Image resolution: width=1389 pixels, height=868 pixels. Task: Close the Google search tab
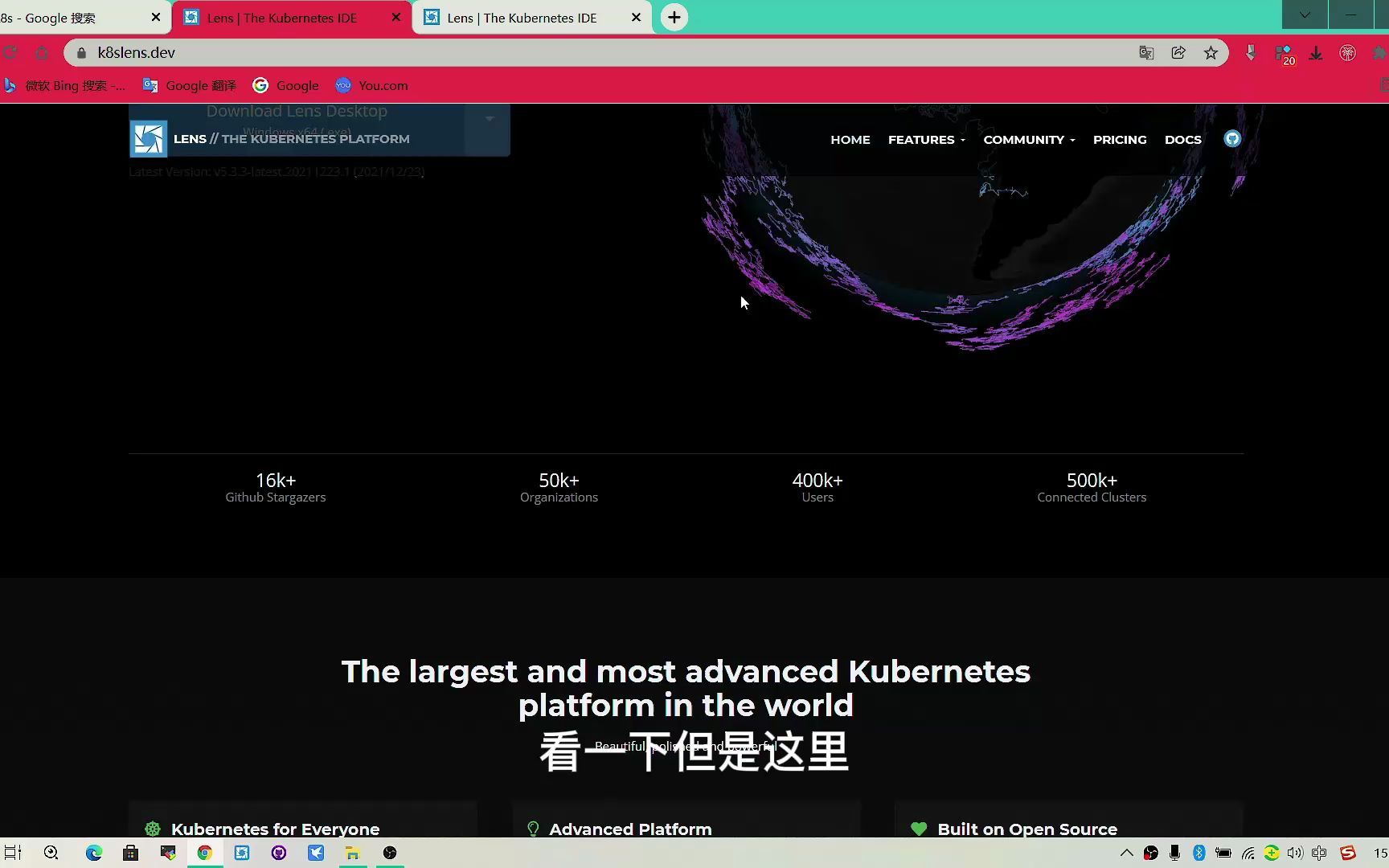[x=156, y=17]
